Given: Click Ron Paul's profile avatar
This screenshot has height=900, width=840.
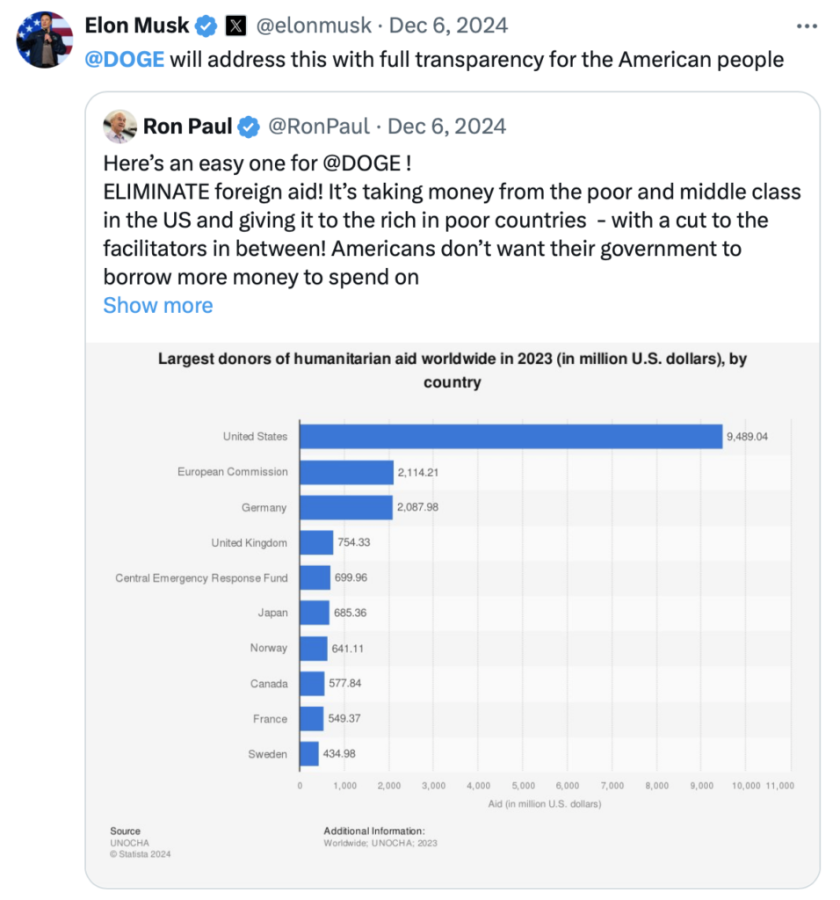Looking at the screenshot, I should pos(120,126).
